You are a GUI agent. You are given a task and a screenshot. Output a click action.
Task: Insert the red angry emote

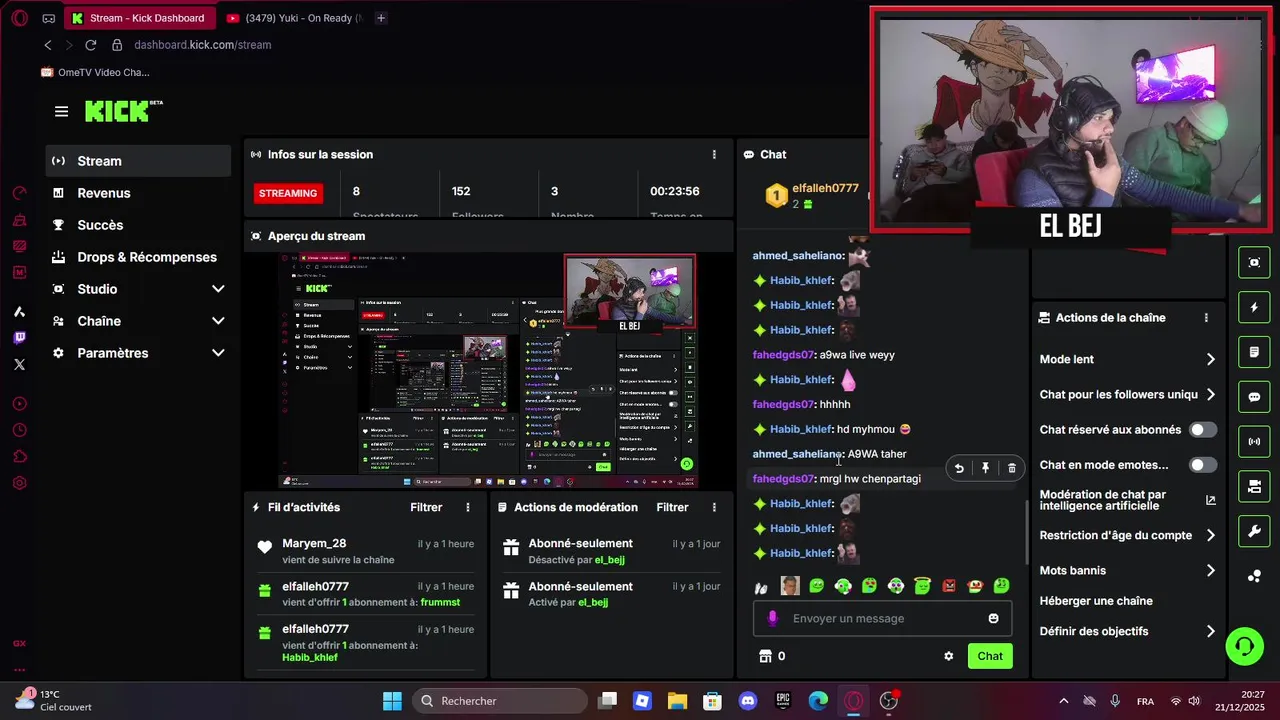[949, 586]
